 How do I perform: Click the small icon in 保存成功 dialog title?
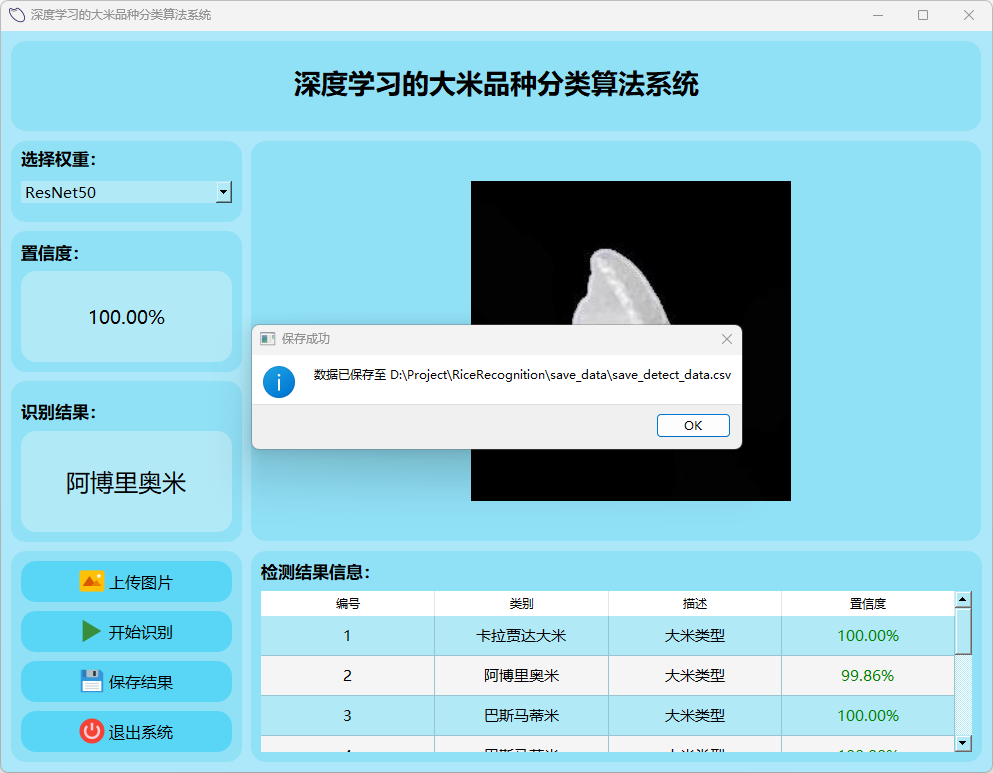(x=267, y=339)
